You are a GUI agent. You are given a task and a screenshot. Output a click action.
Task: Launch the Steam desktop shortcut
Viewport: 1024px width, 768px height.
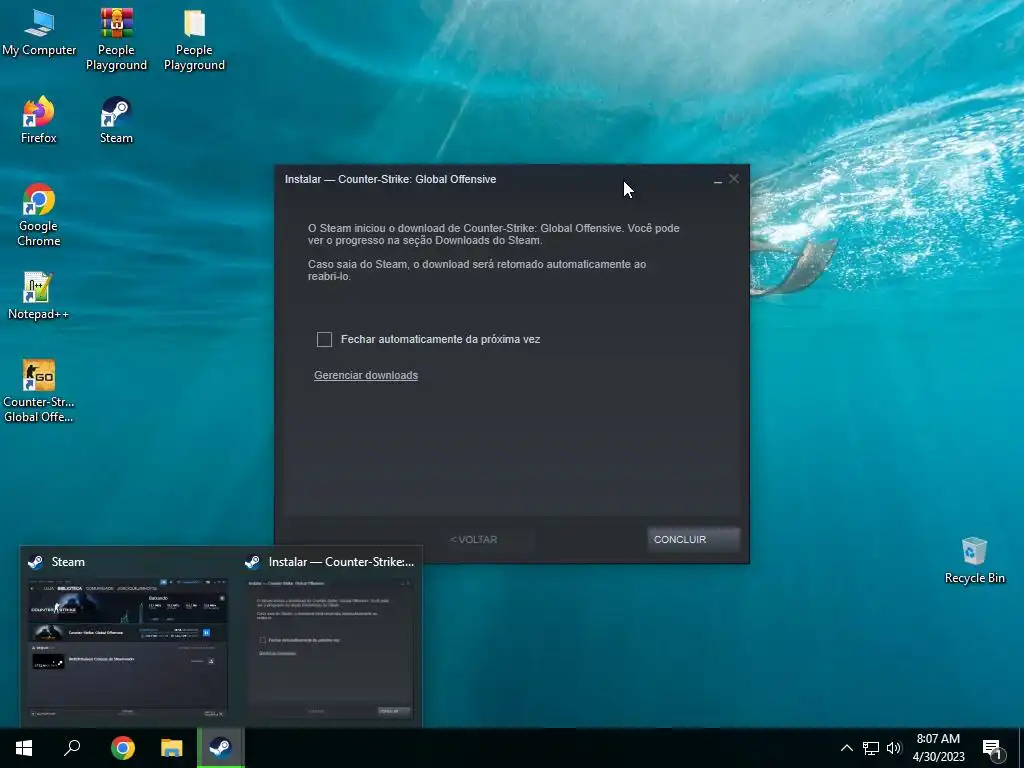click(x=116, y=120)
